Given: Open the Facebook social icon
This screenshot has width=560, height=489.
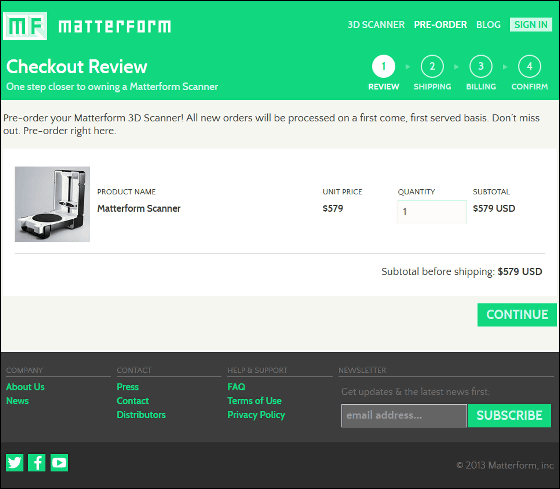Looking at the screenshot, I should tap(37, 463).
